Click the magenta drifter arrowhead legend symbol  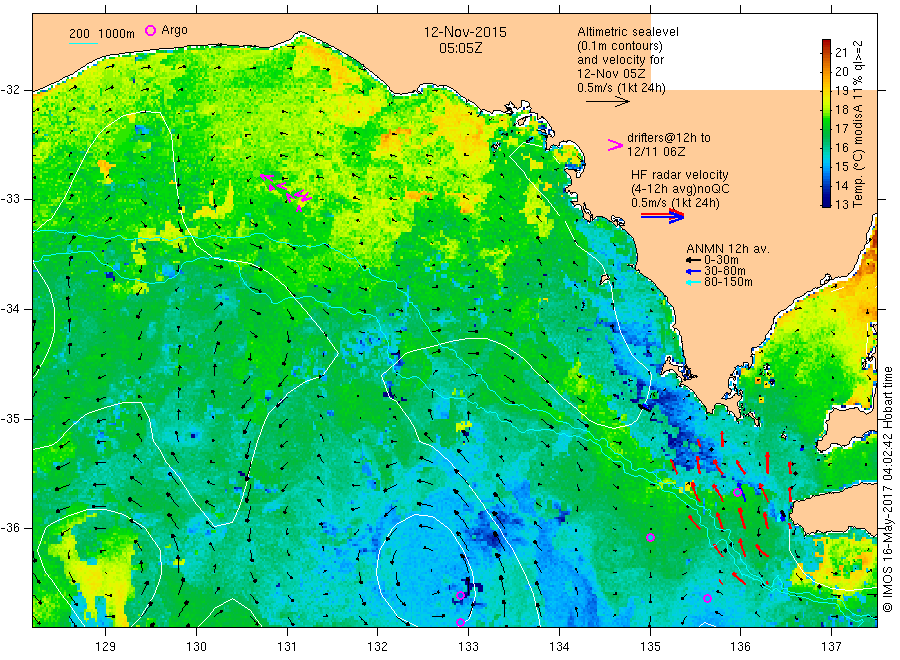click(x=615, y=145)
